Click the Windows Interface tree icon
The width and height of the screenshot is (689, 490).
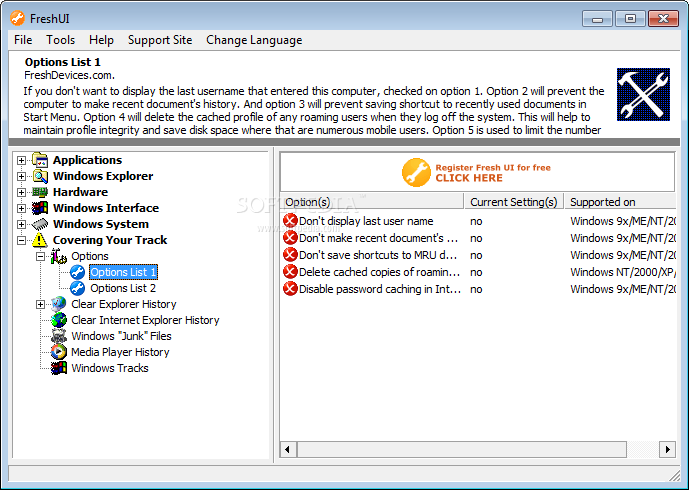40,208
